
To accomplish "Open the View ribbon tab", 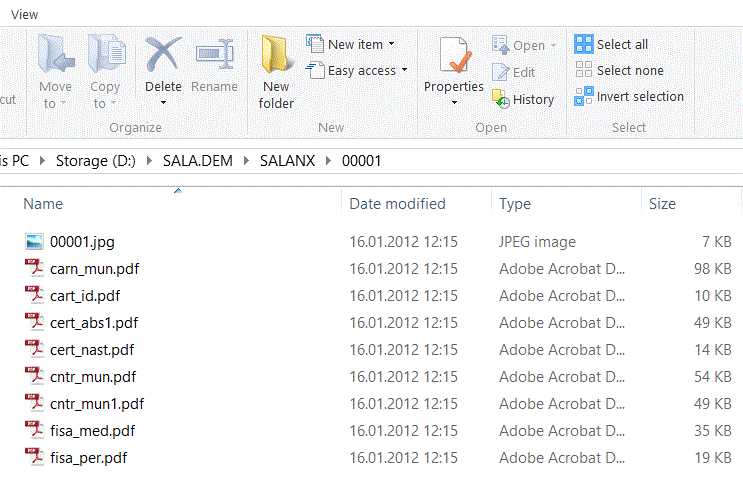I will (x=25, y=15).
